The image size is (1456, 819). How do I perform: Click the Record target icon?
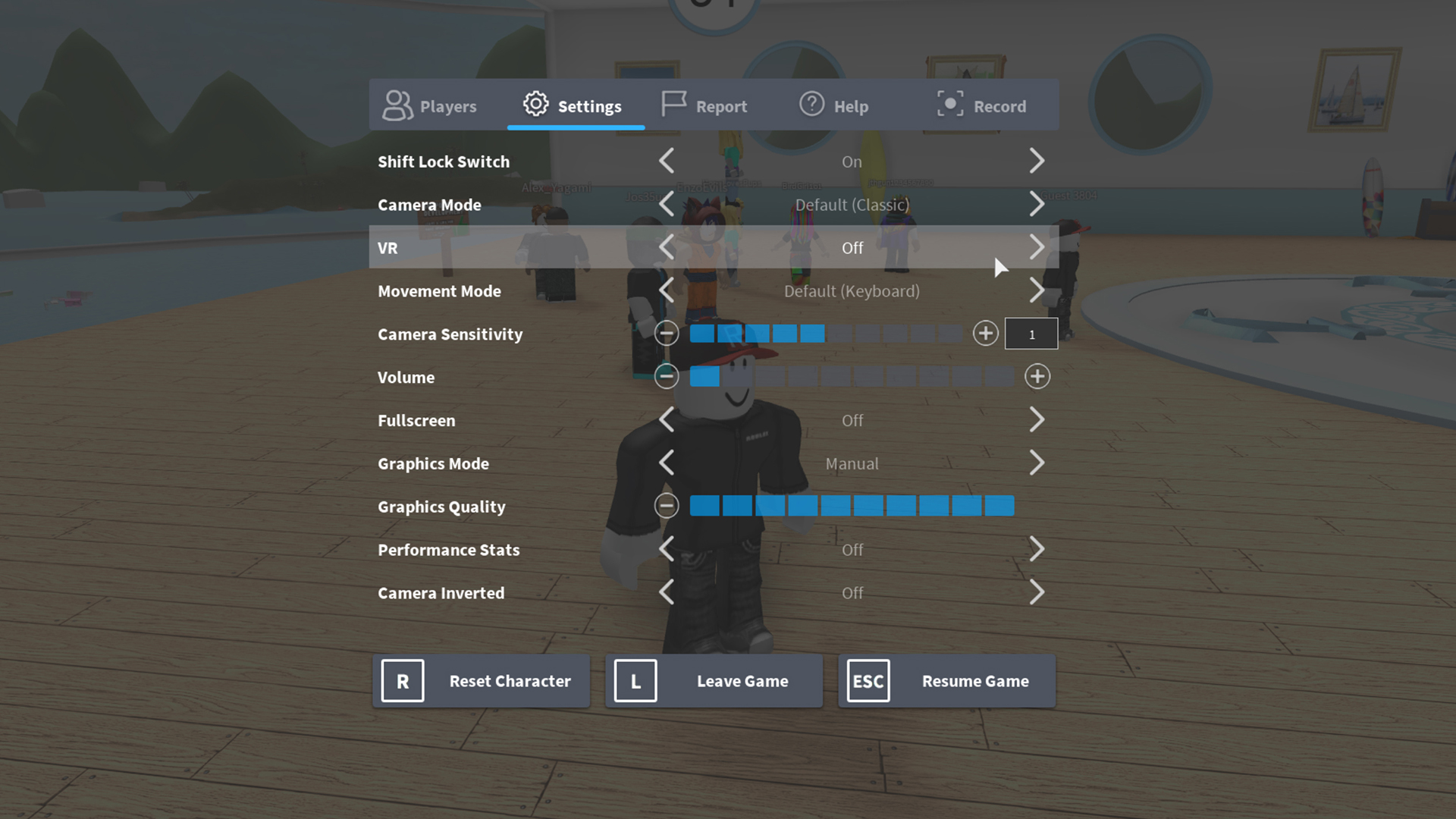(x=948, y=106)
